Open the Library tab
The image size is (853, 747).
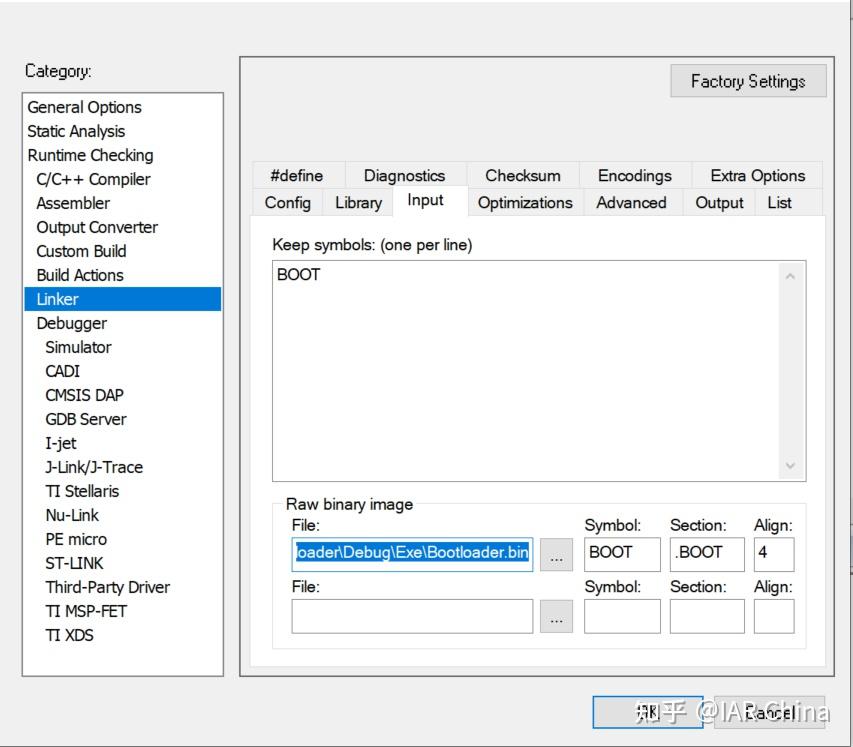357,202
